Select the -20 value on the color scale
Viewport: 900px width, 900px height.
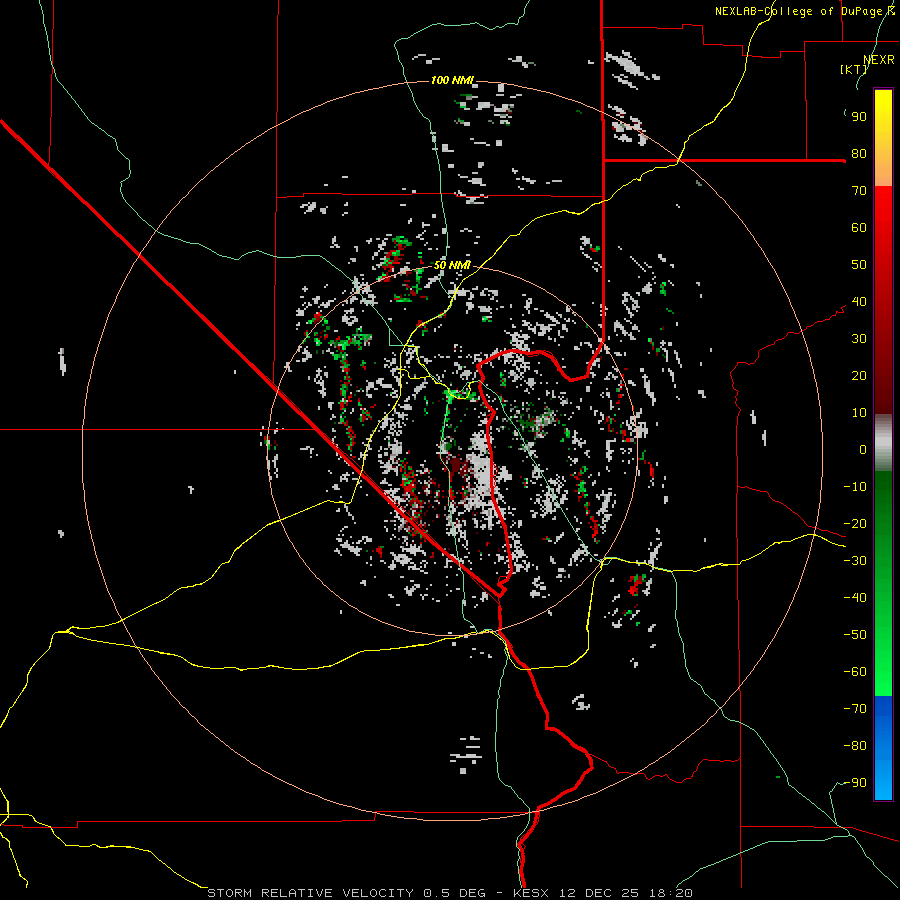tap(855, 524)
